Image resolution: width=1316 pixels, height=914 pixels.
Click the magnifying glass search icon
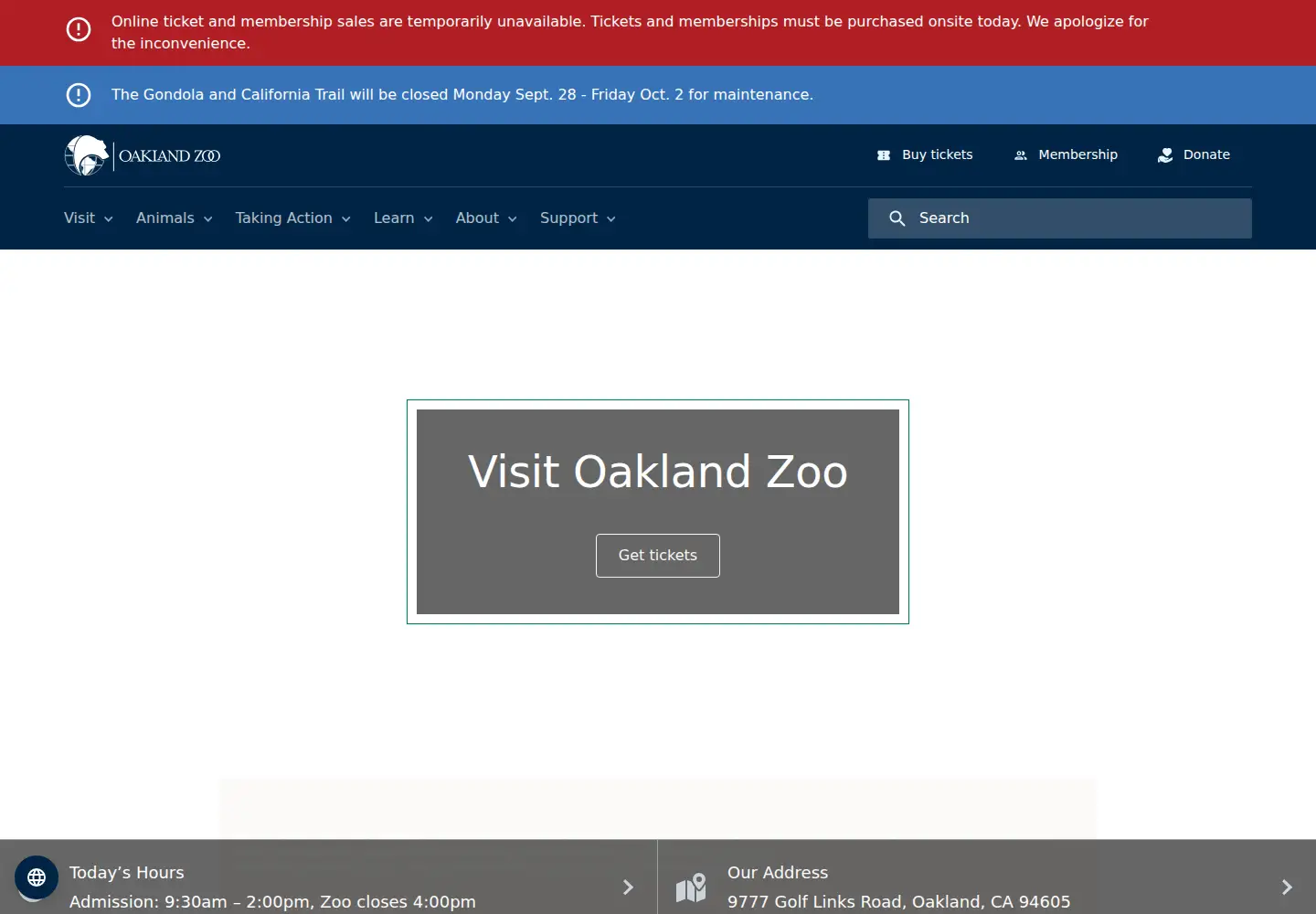pos(897,218)
